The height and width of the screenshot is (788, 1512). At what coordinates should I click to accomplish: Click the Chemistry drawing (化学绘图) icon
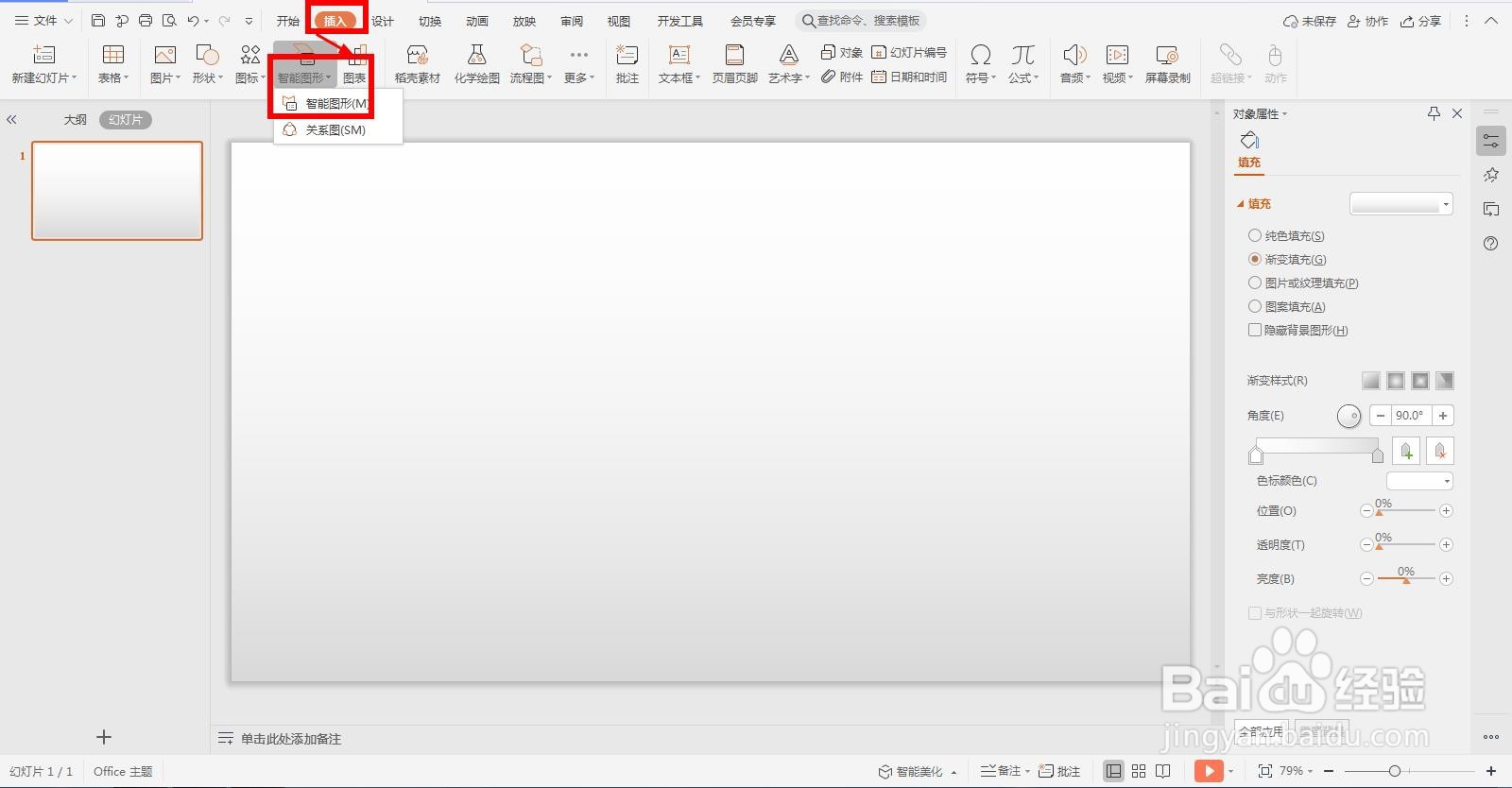click(x=476, y=55)
